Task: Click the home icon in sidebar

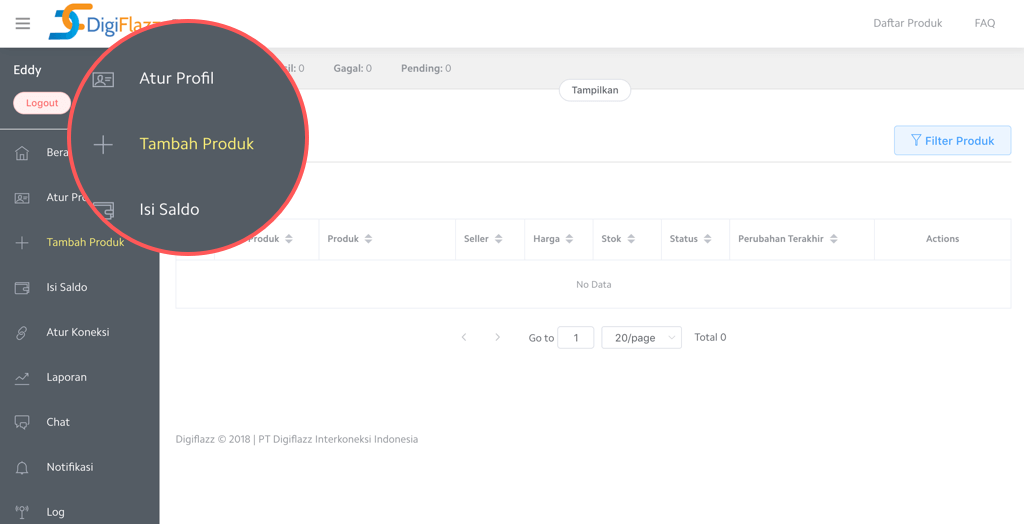Action: (22, 153)
